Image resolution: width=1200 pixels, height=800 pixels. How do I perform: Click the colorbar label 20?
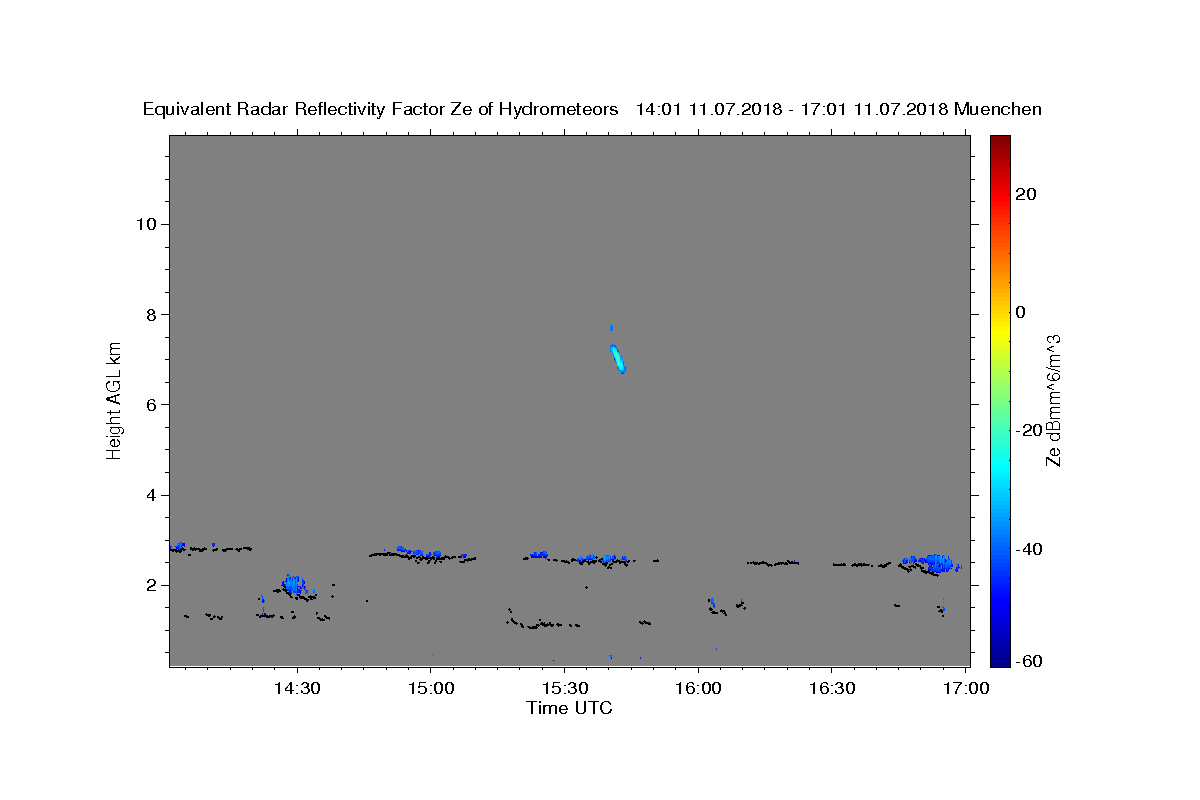(x=1025, y=194)
